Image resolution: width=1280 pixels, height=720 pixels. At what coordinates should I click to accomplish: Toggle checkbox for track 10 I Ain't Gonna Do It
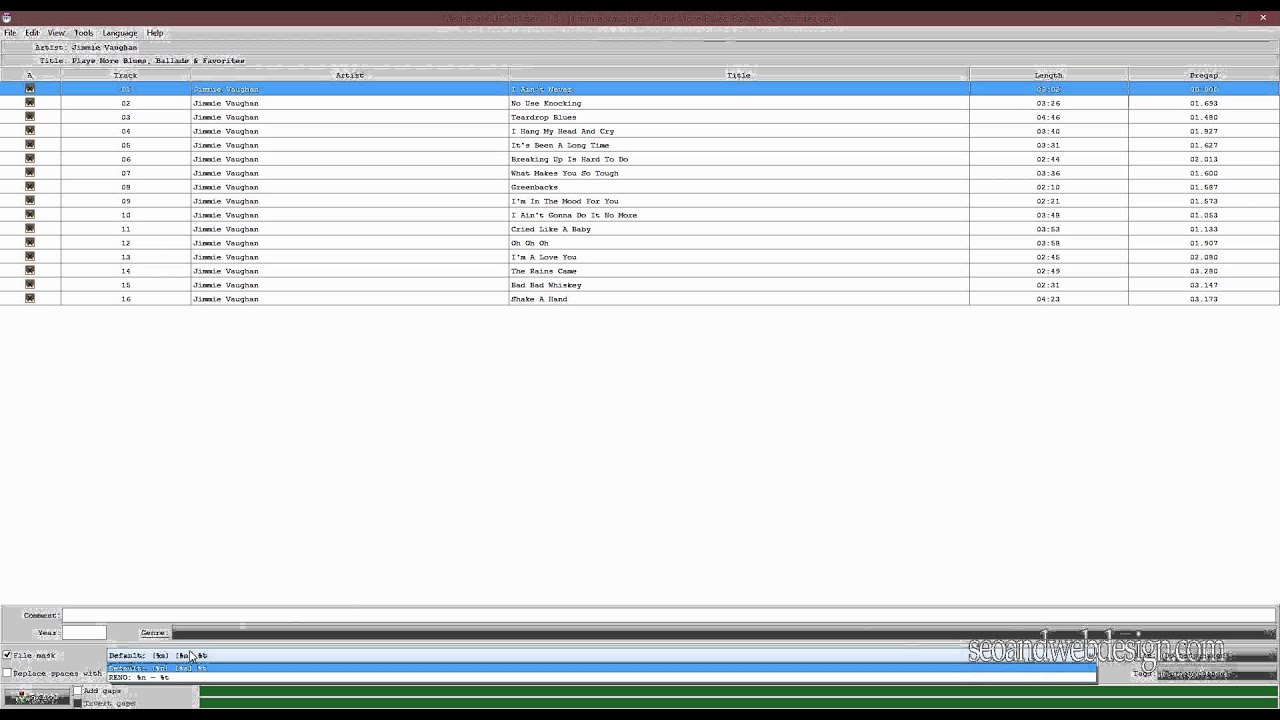[30, 215]
